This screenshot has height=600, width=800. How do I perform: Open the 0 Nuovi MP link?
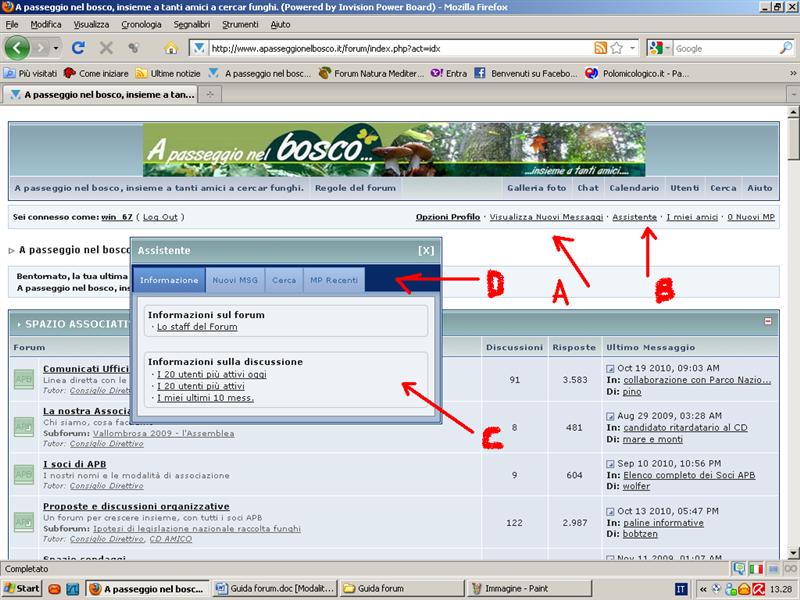coord(751,217)
